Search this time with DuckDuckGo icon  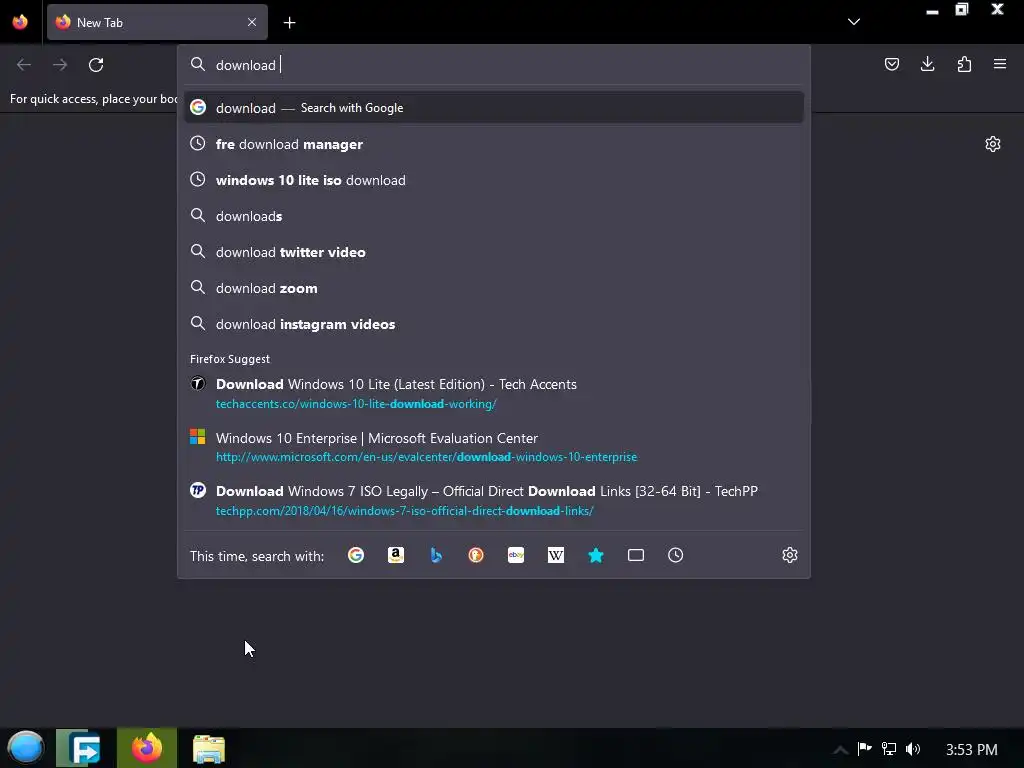click(x=475, y=555)
